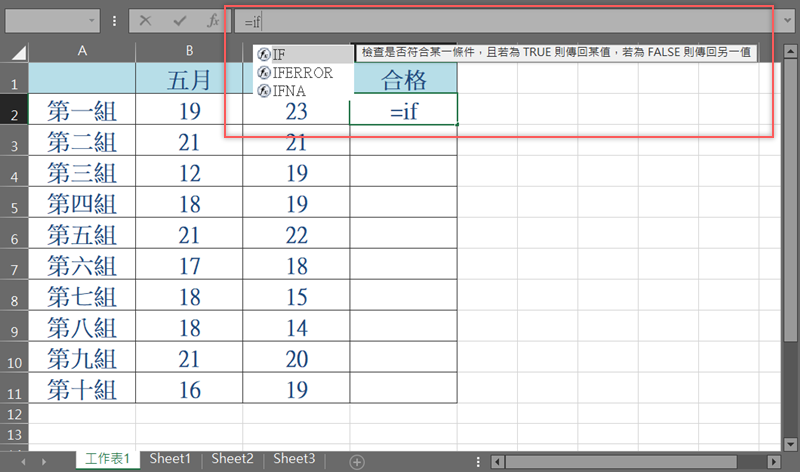The image size is (800, 472).
Task: Open the Insert Function fx dialog
Action: pyautogui.click(x=213, y=21)
